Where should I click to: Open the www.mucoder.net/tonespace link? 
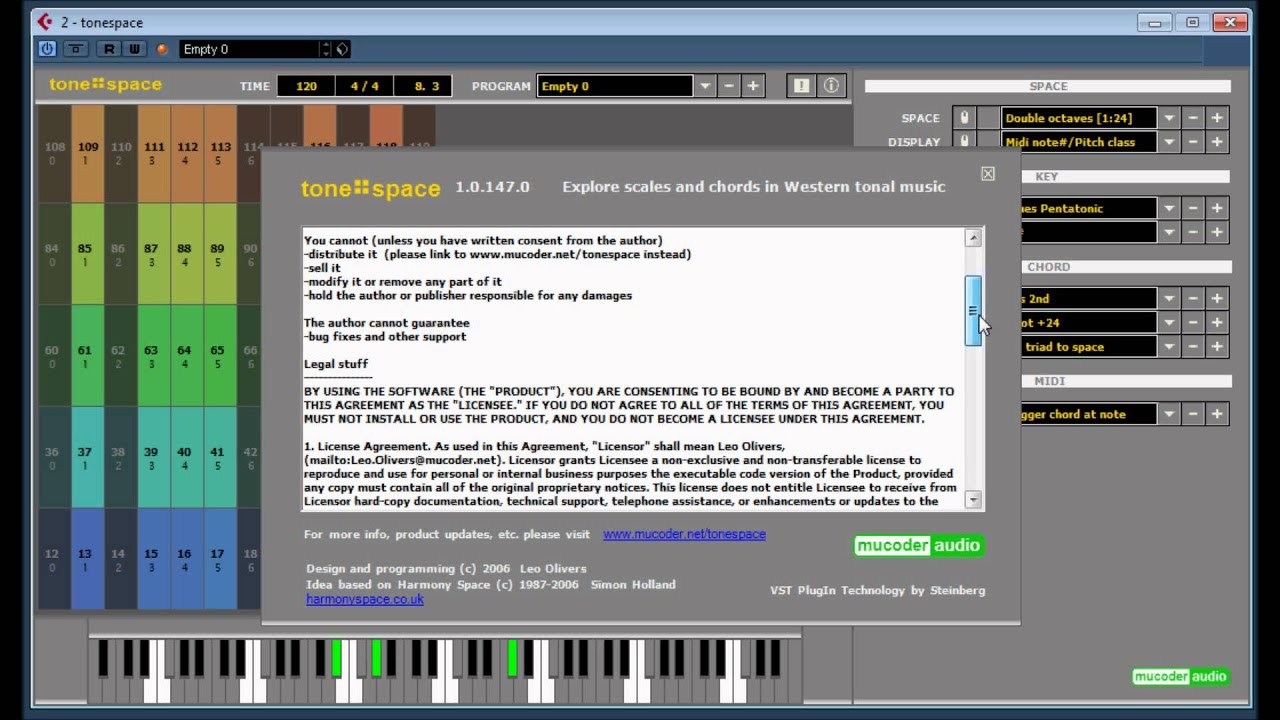click(684, 534)
